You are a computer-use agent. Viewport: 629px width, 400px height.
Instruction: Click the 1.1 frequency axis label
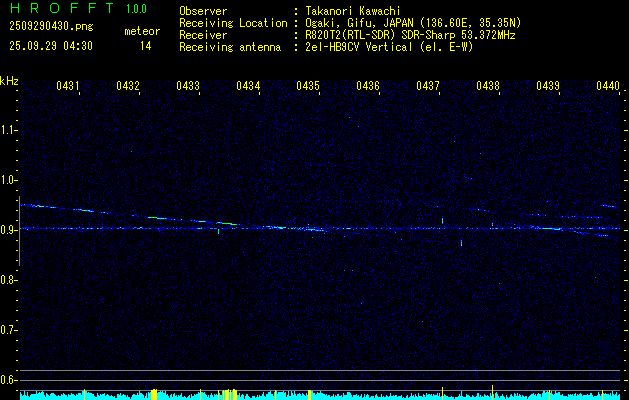tap(9, 130)
